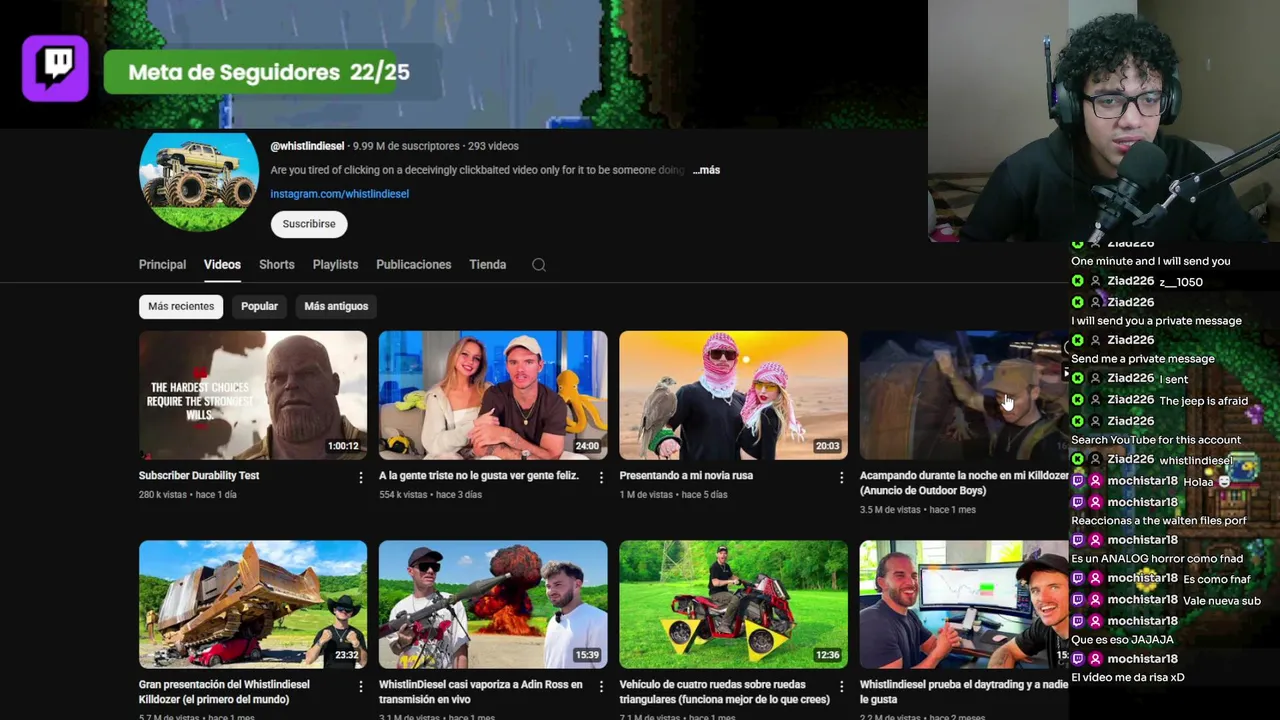Open the Thanos video thumbnail
The width and height of the screenshot is (1280, 720).
(x=253, y=395)
